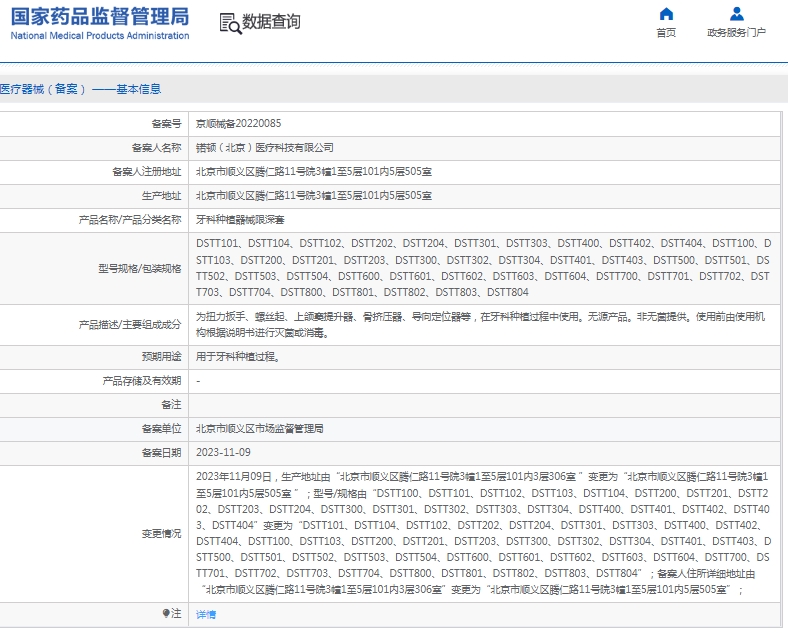The image size is (788, 633).
Task: Select the company name 锘顿（北京）医疗科技有限公司
Action: coord(265,148)
